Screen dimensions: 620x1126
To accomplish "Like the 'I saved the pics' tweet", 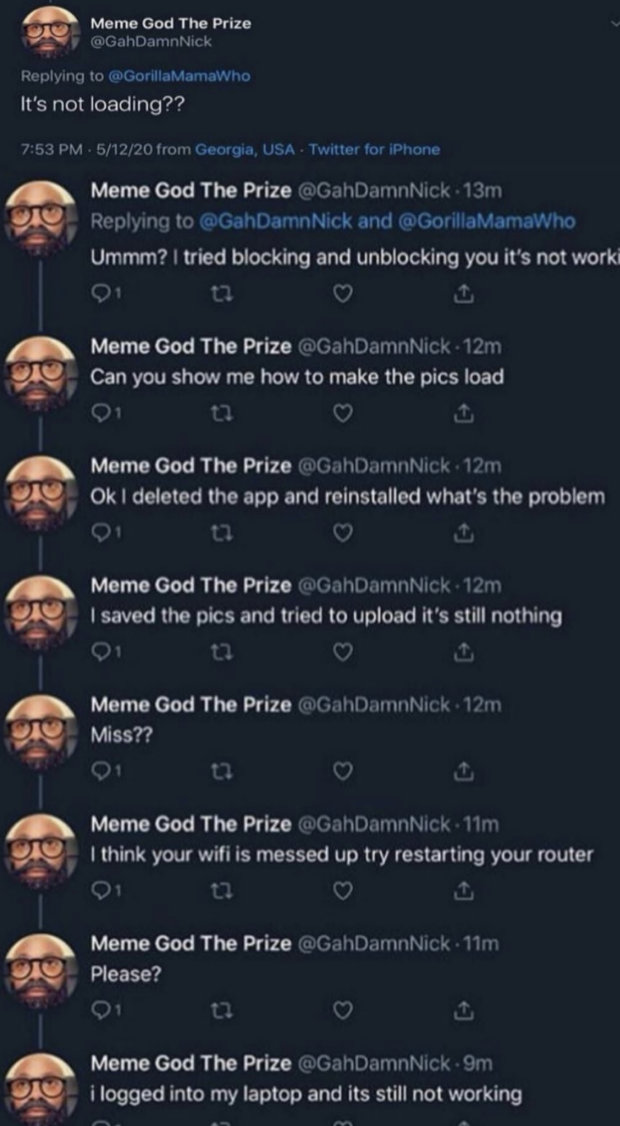I will coord(345,653).
